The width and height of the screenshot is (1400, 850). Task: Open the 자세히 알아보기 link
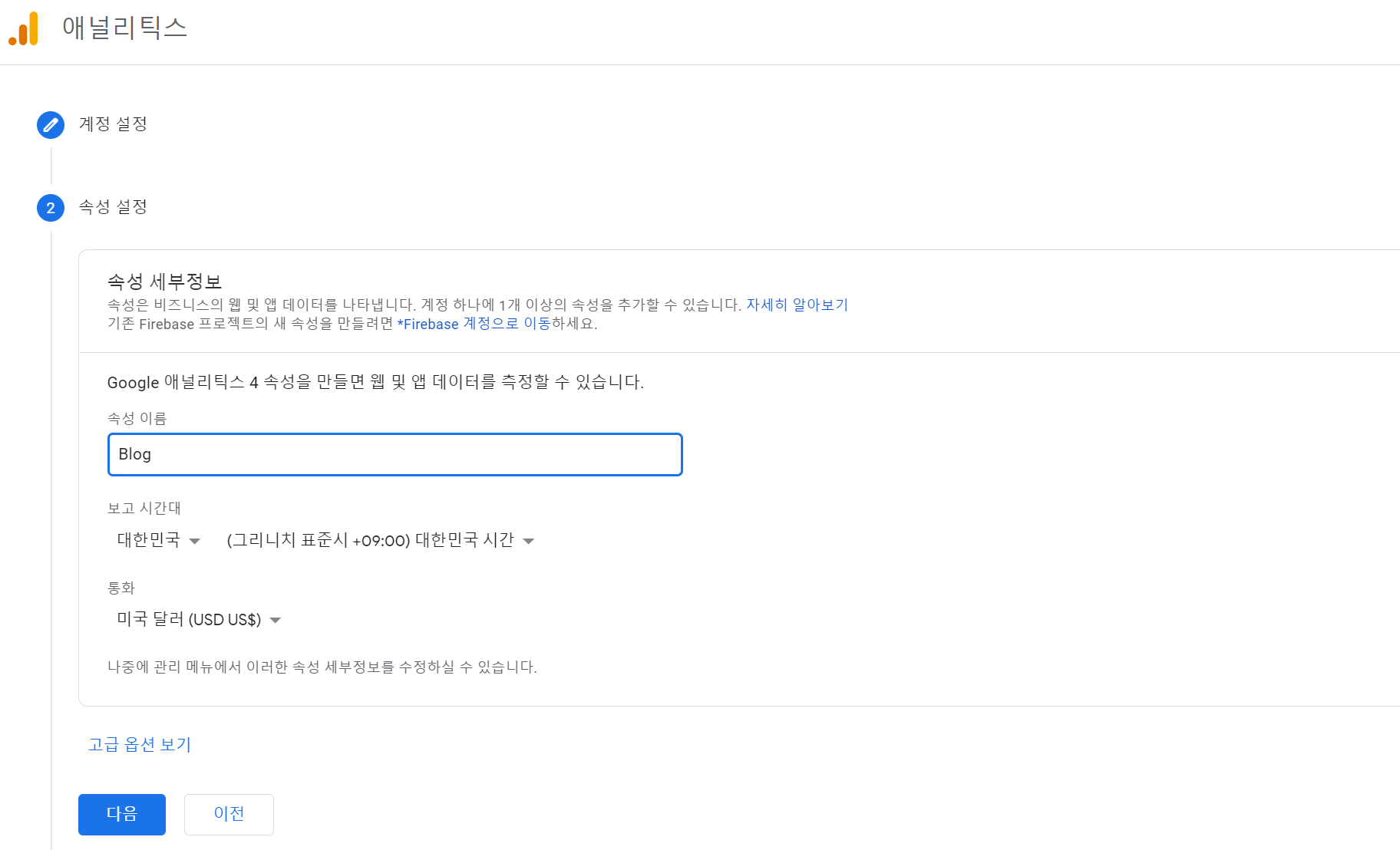click(x=797, y=305)
